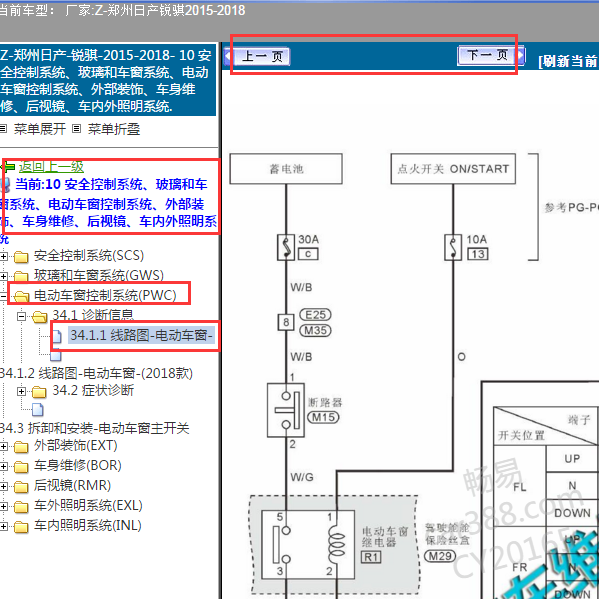Image resolution: width=599 pixels, height=599 pixels.
Task: Click the E25 connector label
Action: tap(315, 315)
